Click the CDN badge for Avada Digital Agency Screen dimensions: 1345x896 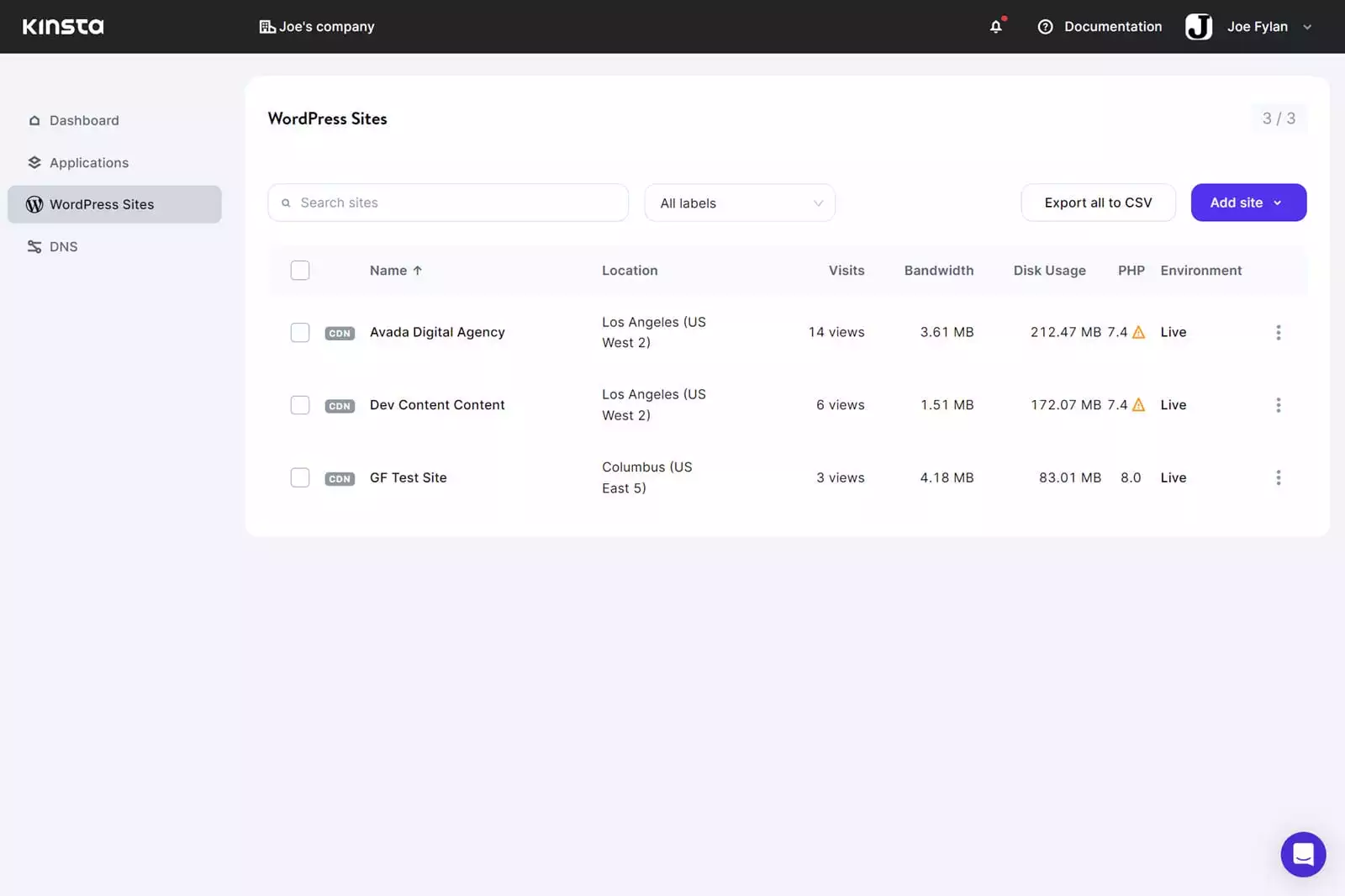(340, 334)
